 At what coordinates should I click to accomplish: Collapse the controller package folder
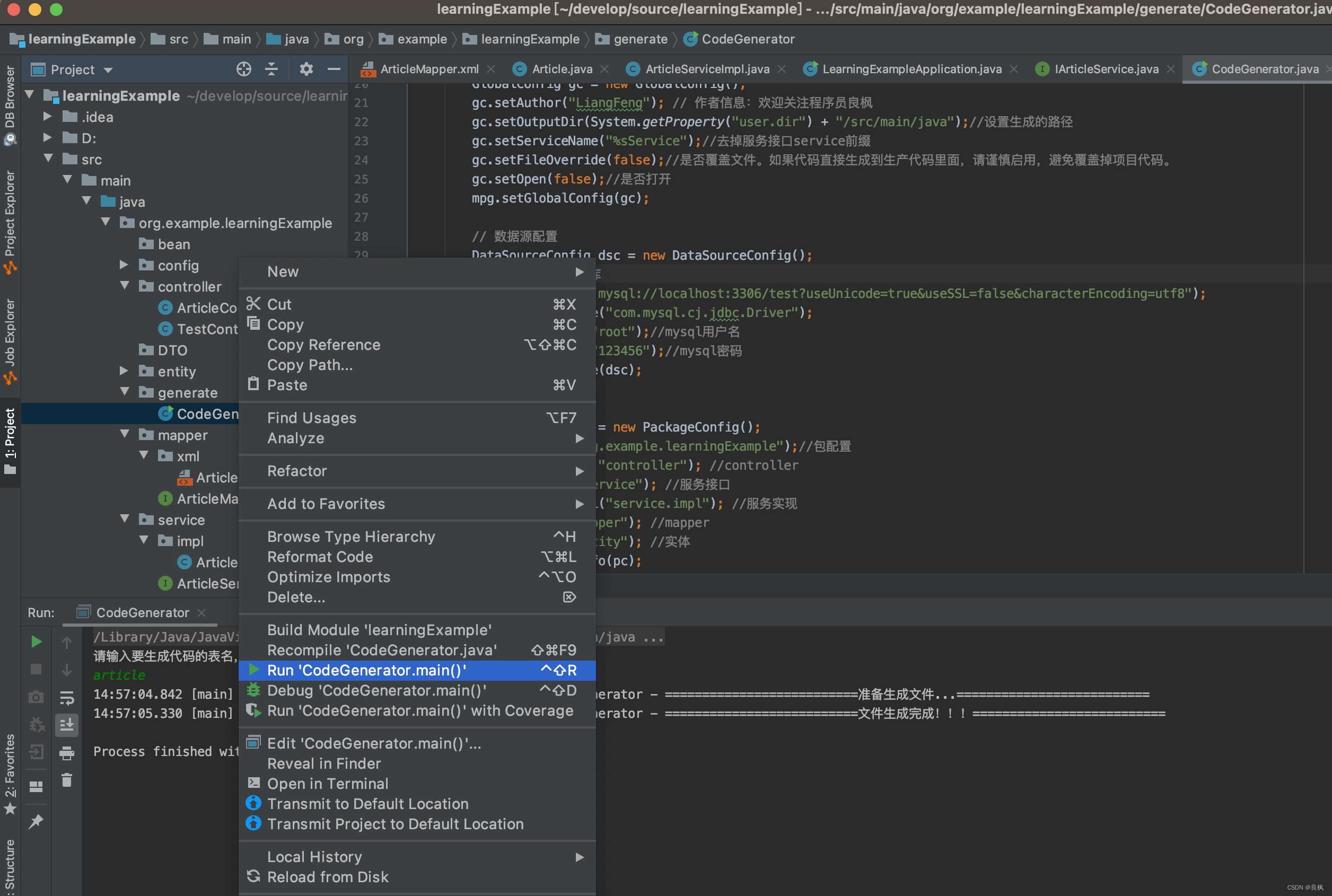124,286
